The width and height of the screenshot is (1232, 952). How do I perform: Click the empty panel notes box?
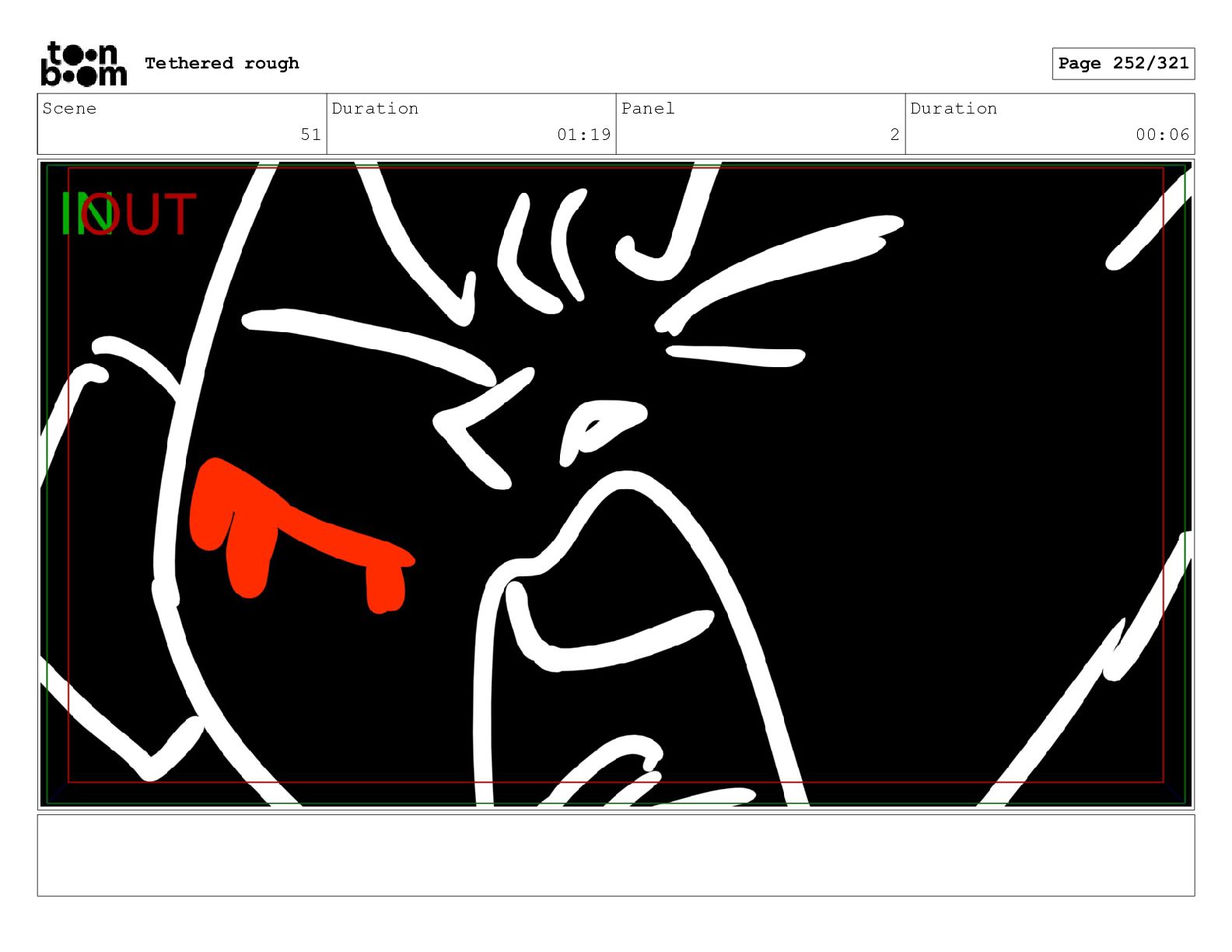point(616,856)
